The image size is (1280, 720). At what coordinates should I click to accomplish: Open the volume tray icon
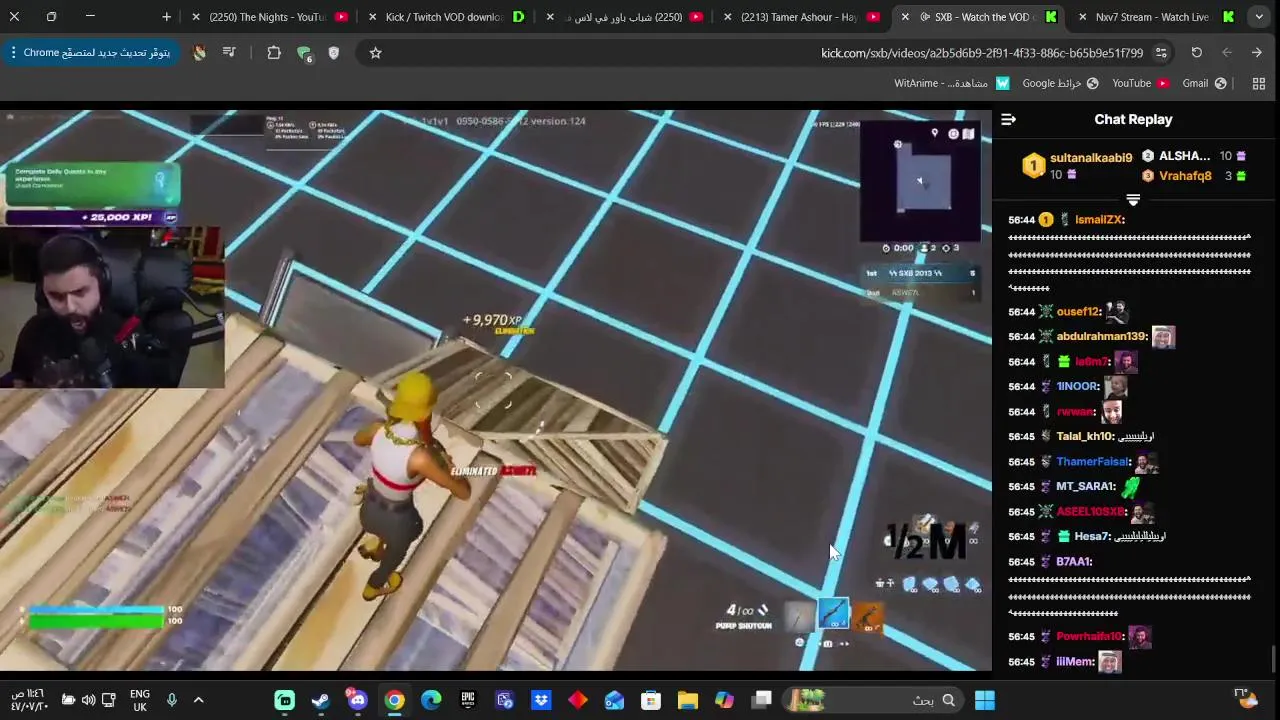[x=88, y=700]
